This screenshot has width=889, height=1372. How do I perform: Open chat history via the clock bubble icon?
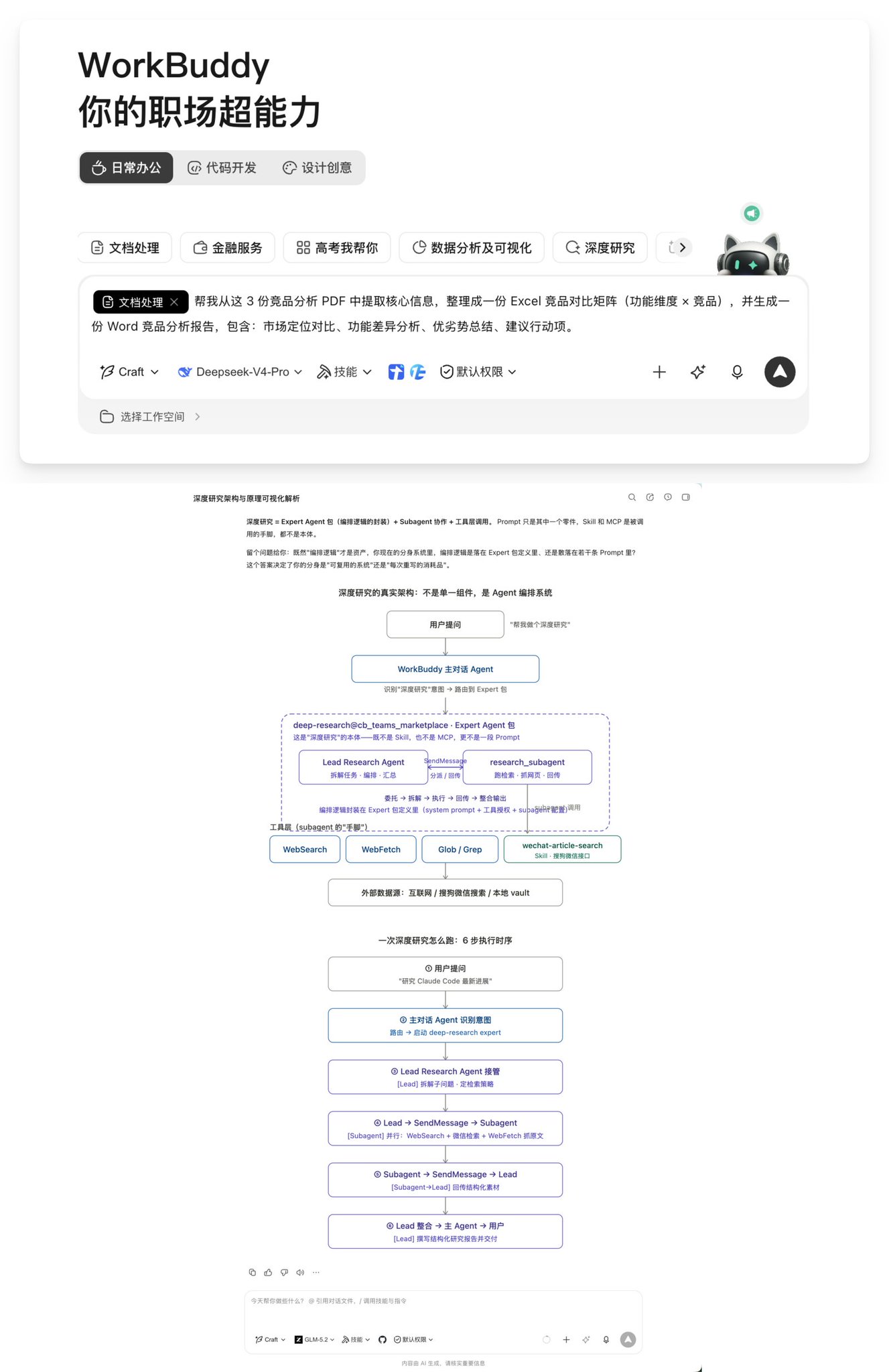(667, 497)
